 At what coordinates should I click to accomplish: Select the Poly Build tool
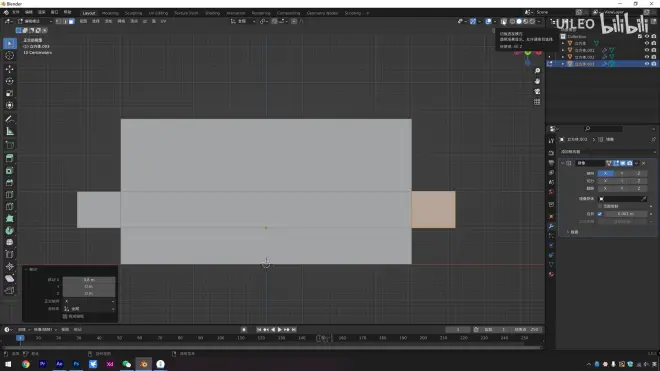click(10, 219)
